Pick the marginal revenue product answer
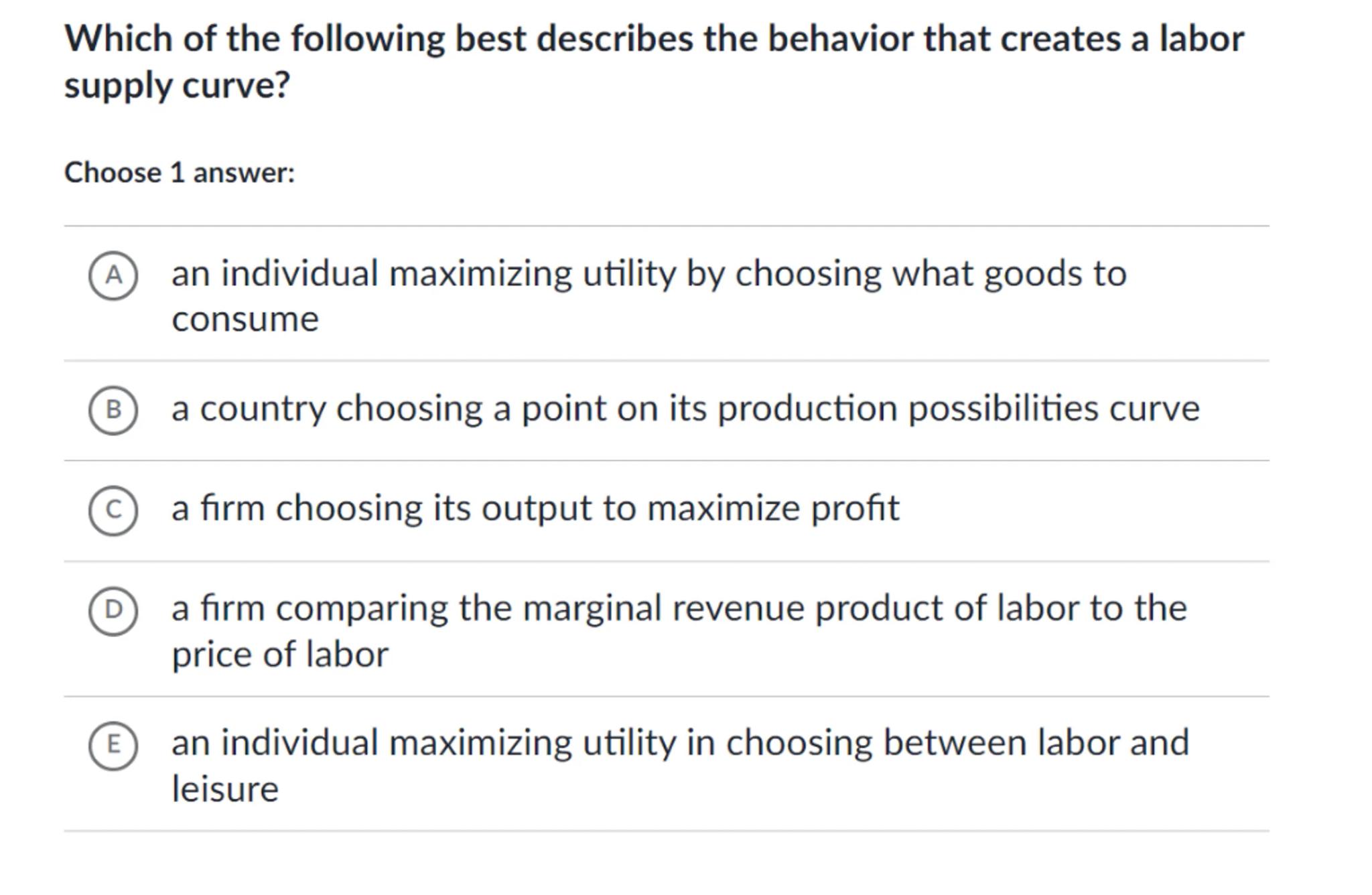Screen dimensions: 1372x895 tap(678, 609)
